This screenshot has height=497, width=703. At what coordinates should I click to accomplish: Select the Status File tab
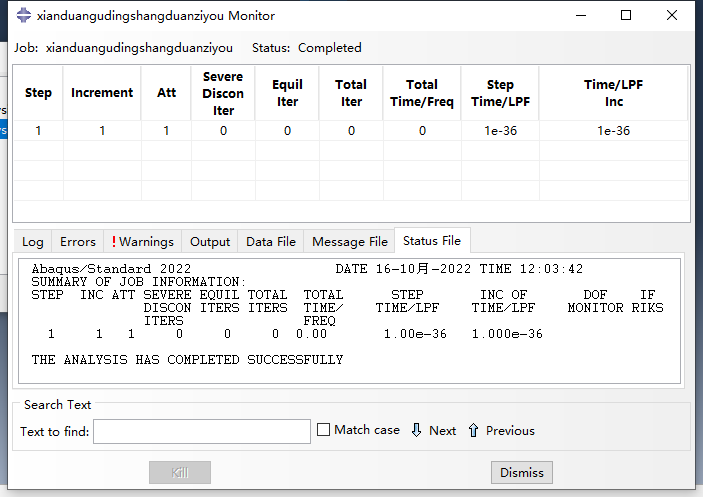[x=432, y=241]
